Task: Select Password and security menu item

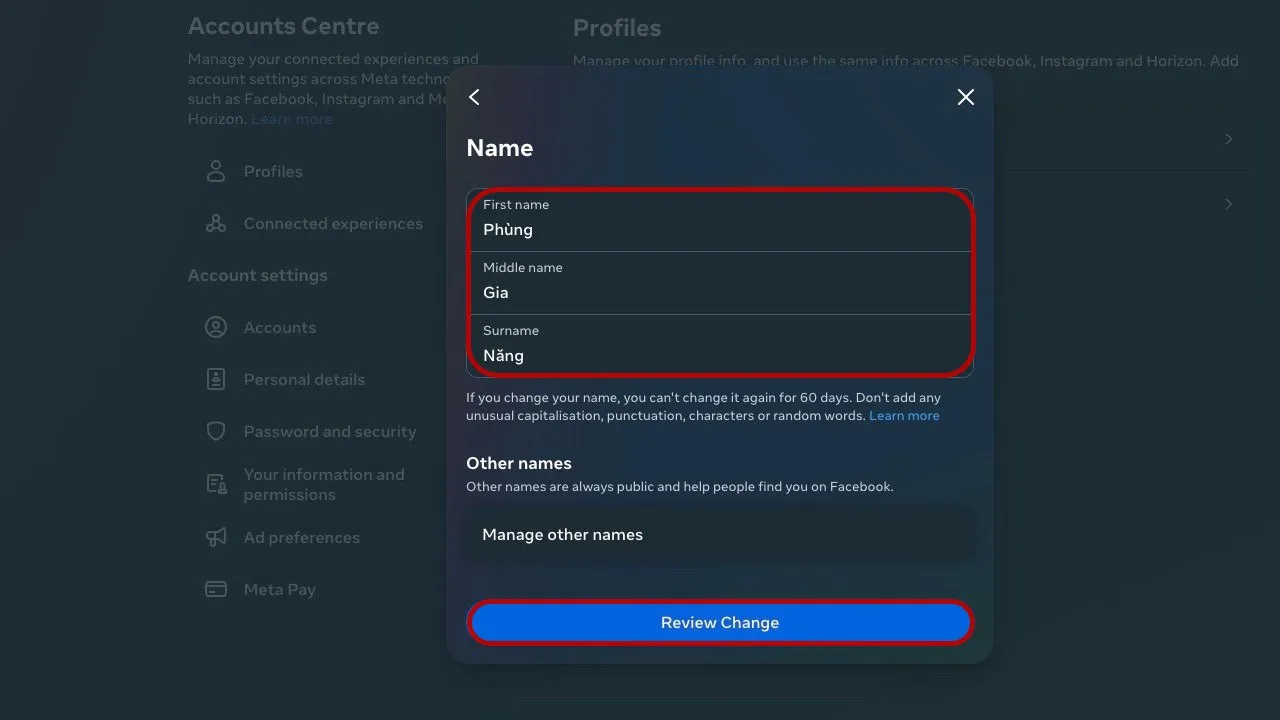Action: pos(329,432)
